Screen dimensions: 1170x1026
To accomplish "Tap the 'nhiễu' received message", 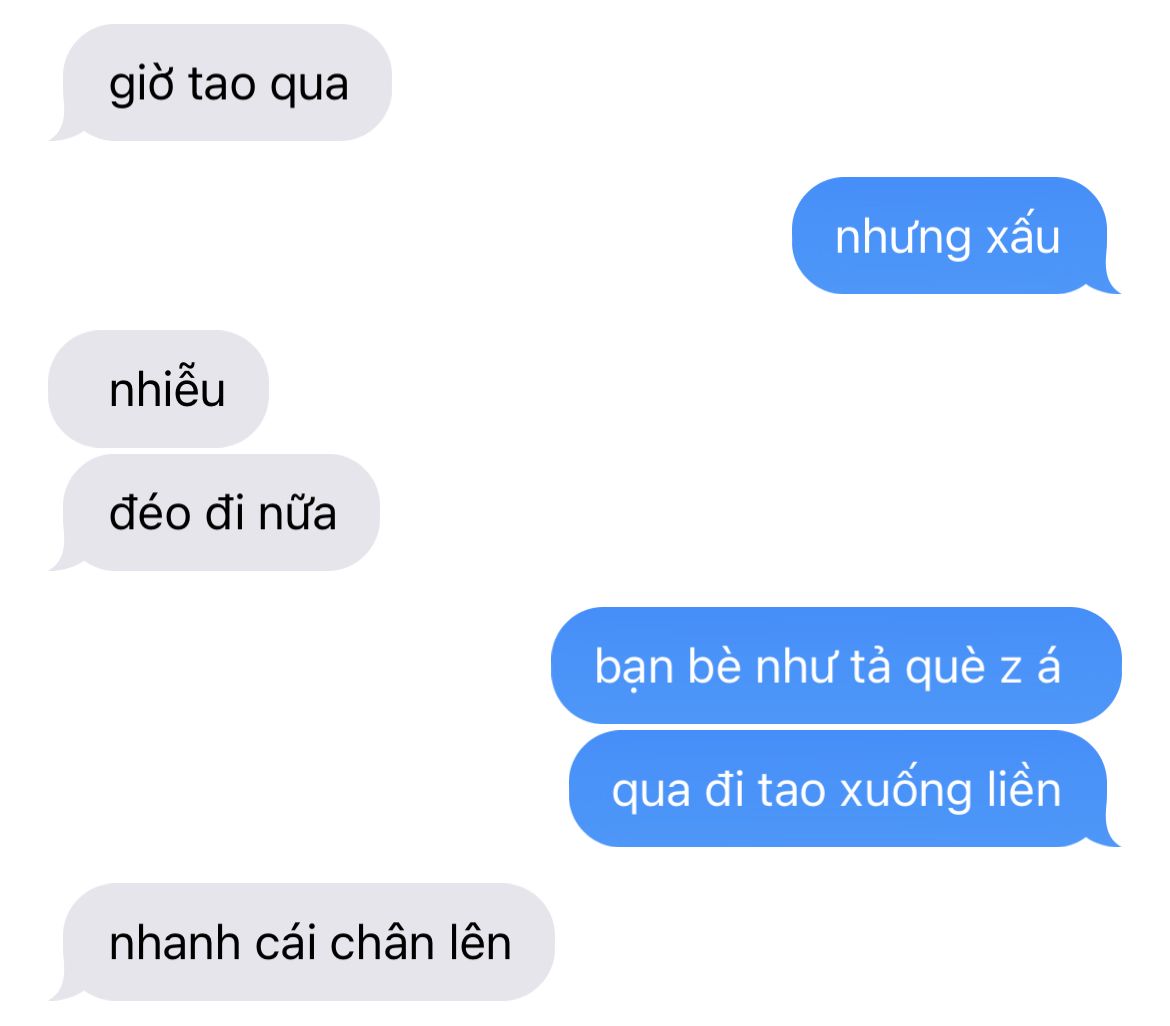I will [158, 389].
